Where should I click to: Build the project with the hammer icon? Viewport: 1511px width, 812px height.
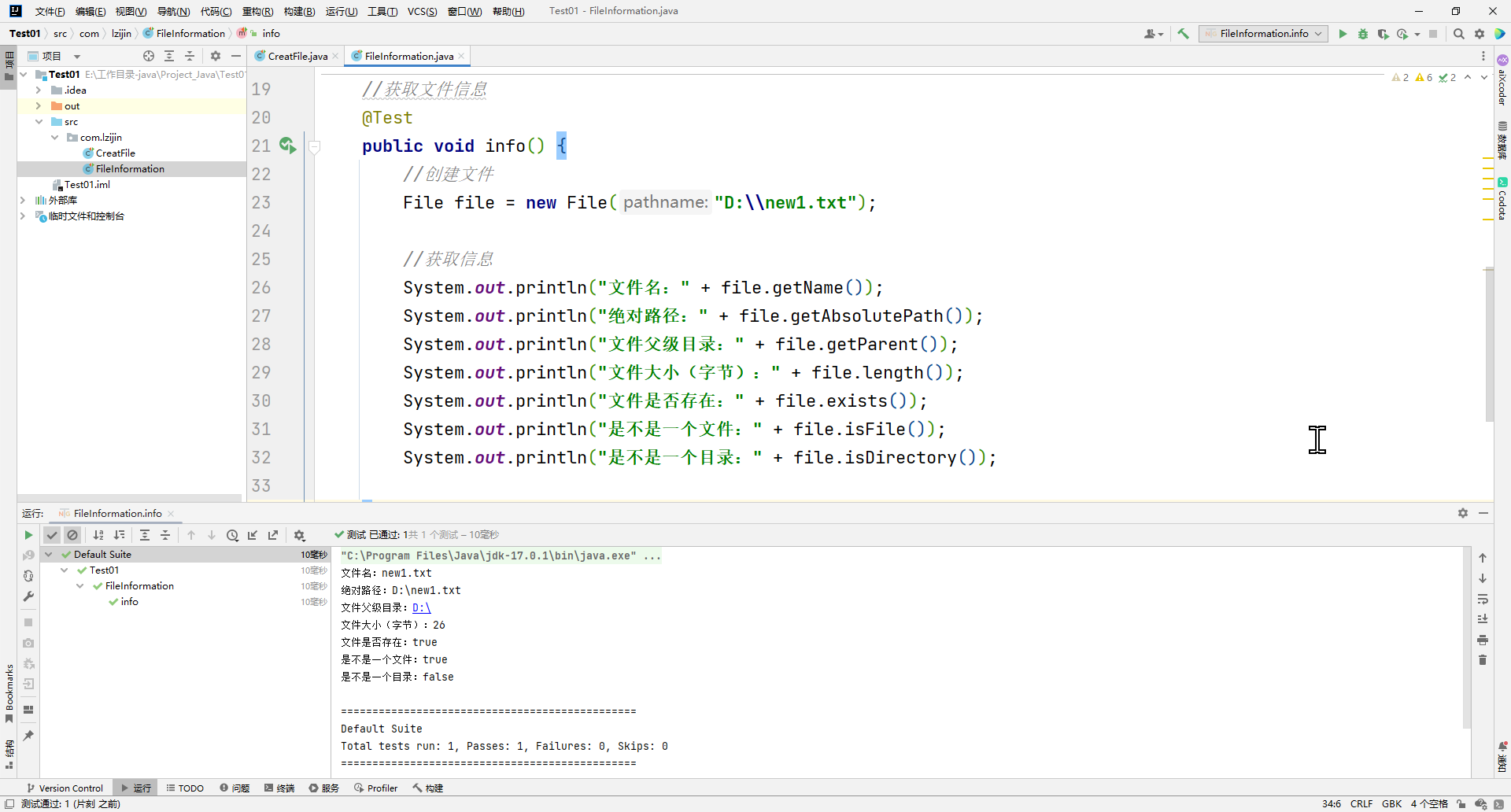click(x=1183, y=34)
